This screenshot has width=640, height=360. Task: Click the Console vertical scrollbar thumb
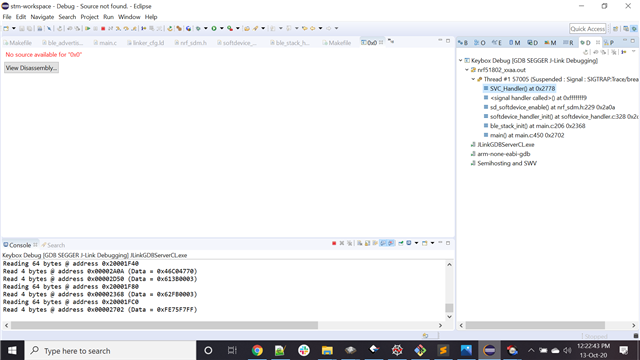pos(449,308)
